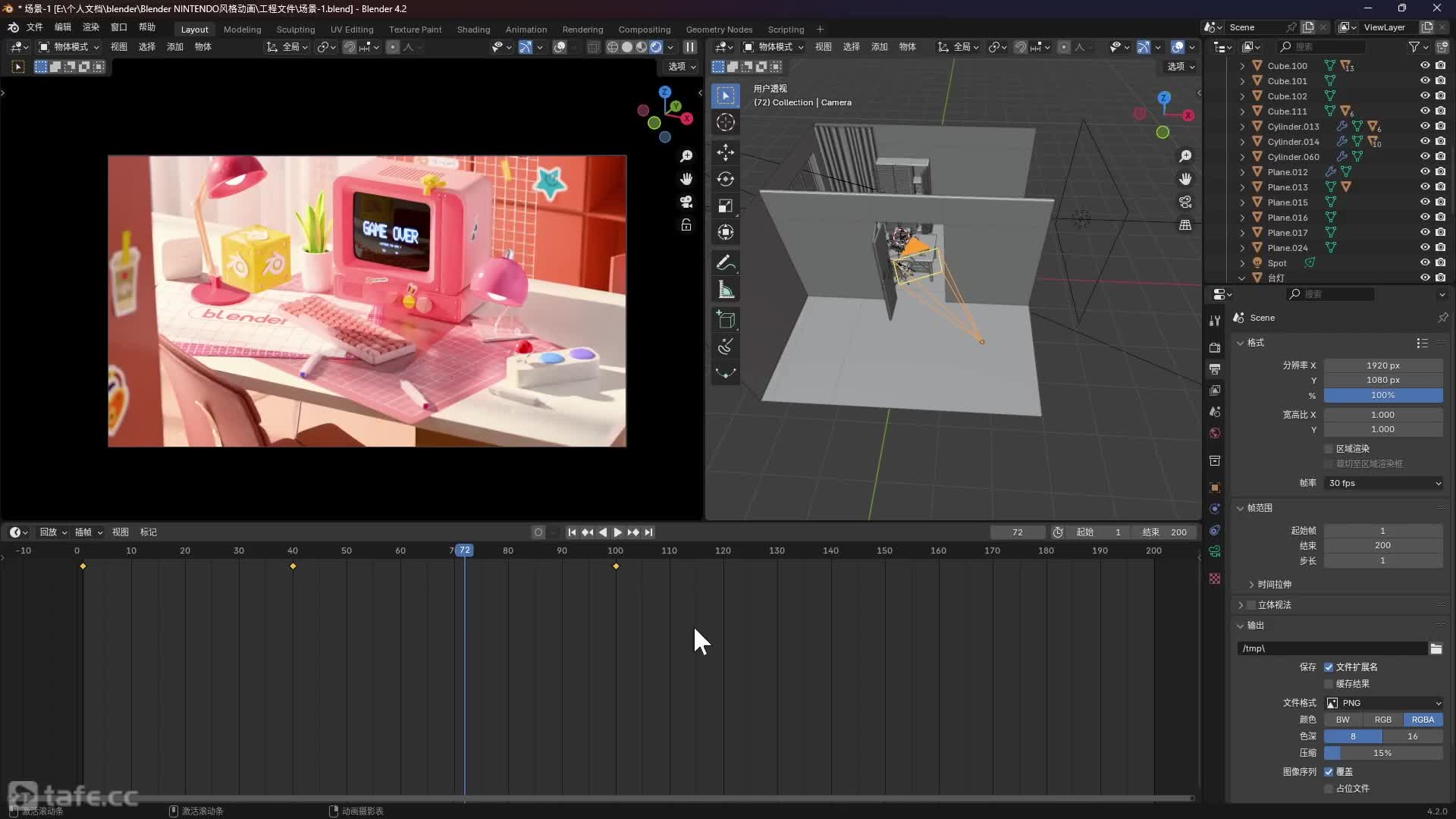This screenshot has height=819, width=1456.
Task: Switch to the Shading workspace tab
Action: point(473,30)
